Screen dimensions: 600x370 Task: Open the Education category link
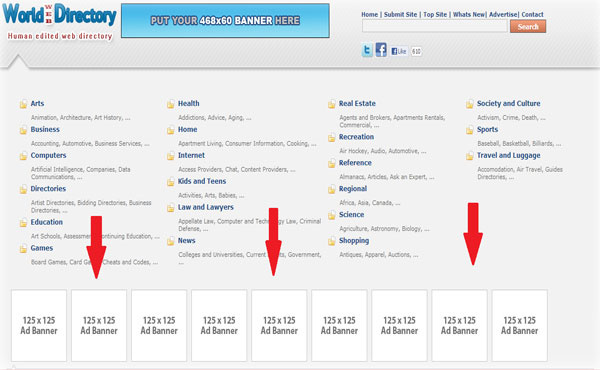coord(46,222)
